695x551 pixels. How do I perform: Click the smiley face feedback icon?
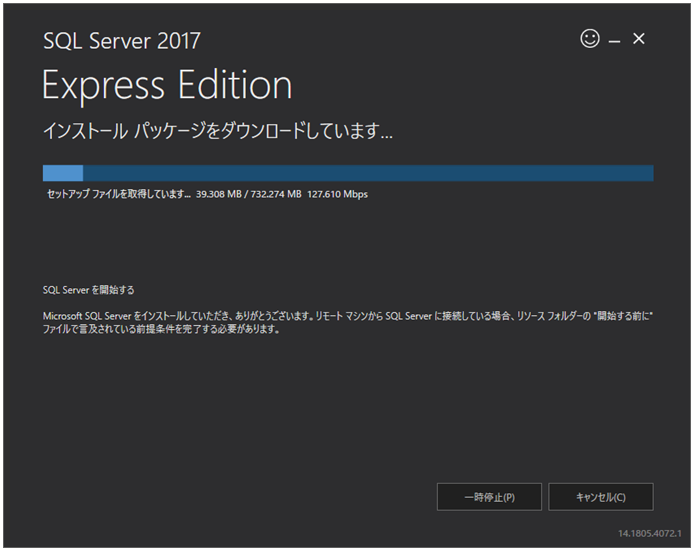(x=590, y=39)
